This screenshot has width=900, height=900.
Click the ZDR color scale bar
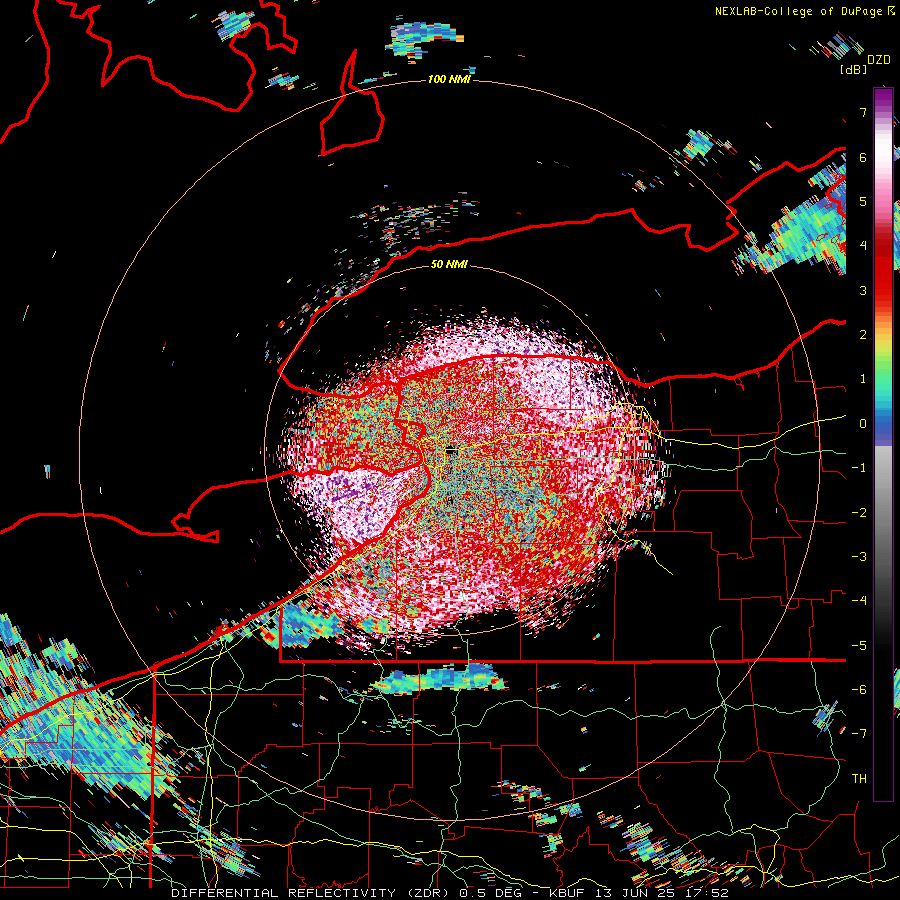[x=883, y=444]
